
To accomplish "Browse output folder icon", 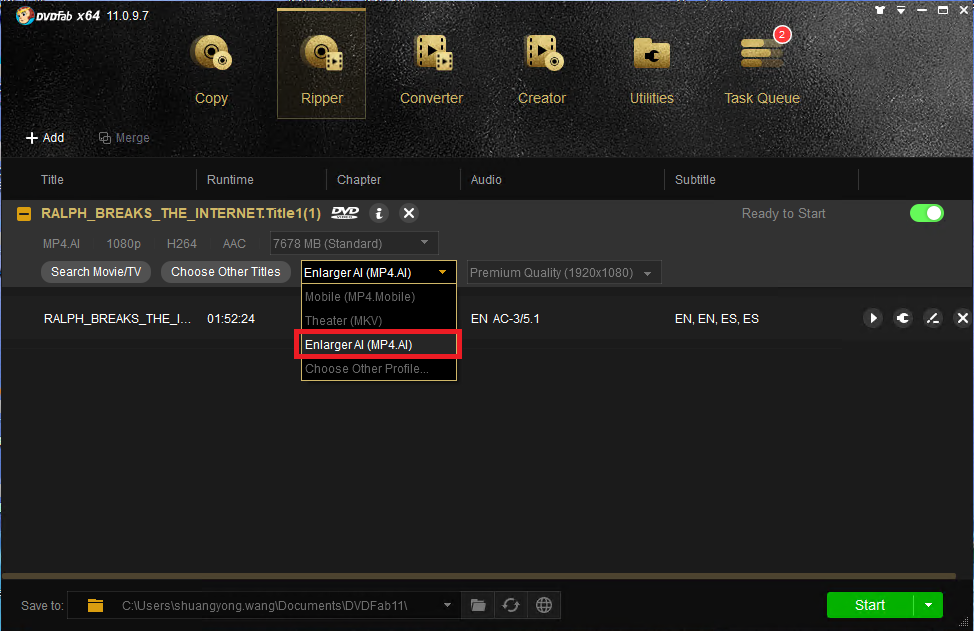I will tap(478, 605).
